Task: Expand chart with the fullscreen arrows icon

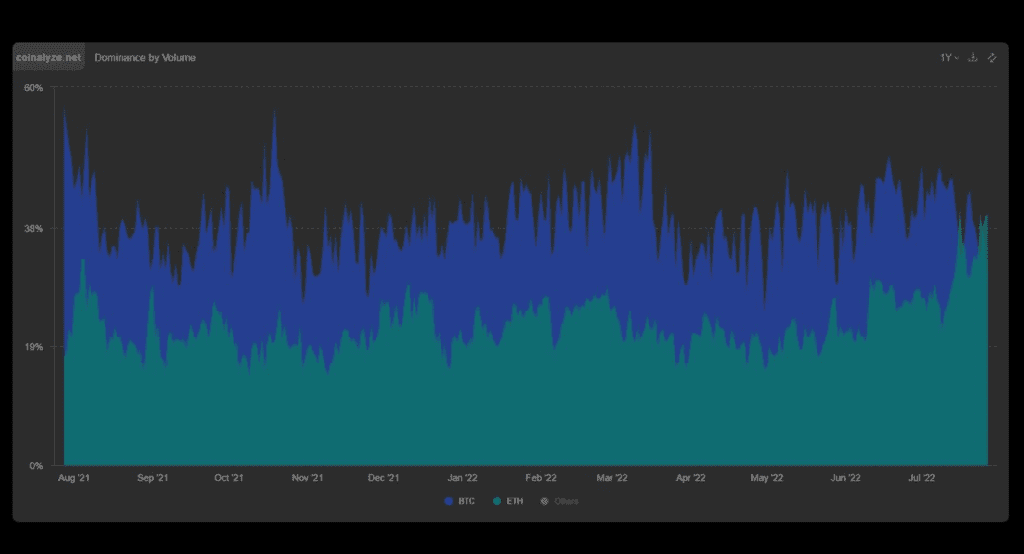Action: click(x=992, y=58)
